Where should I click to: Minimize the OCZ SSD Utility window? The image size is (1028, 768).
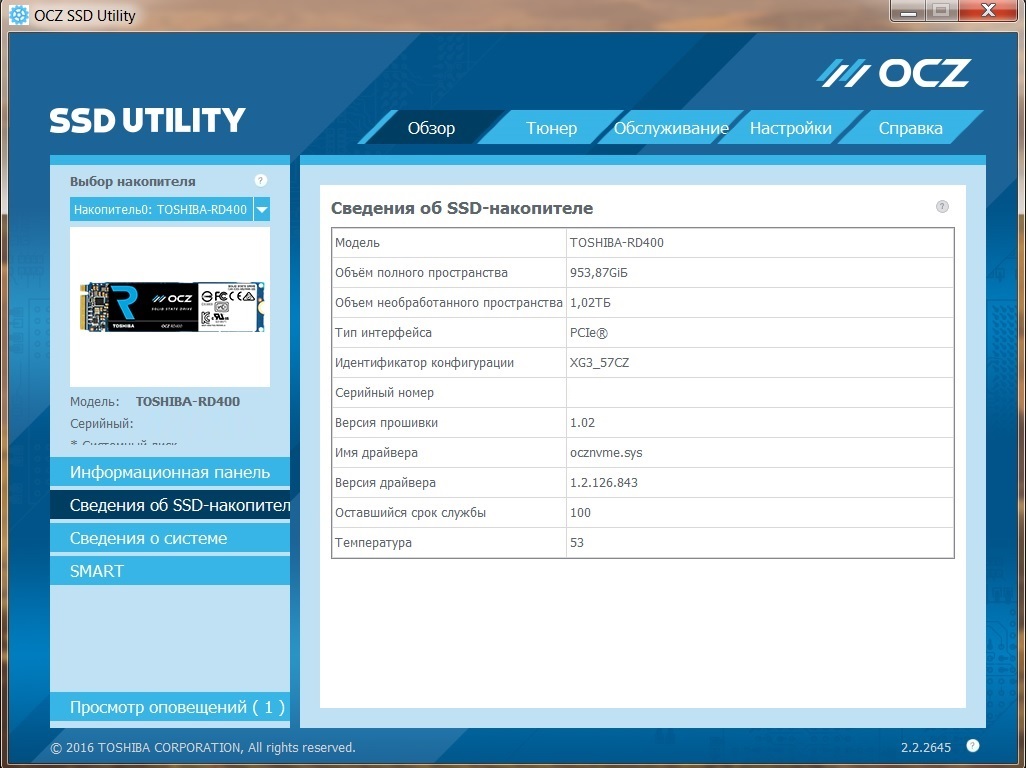pyautogui.click(x=908, y=11)
